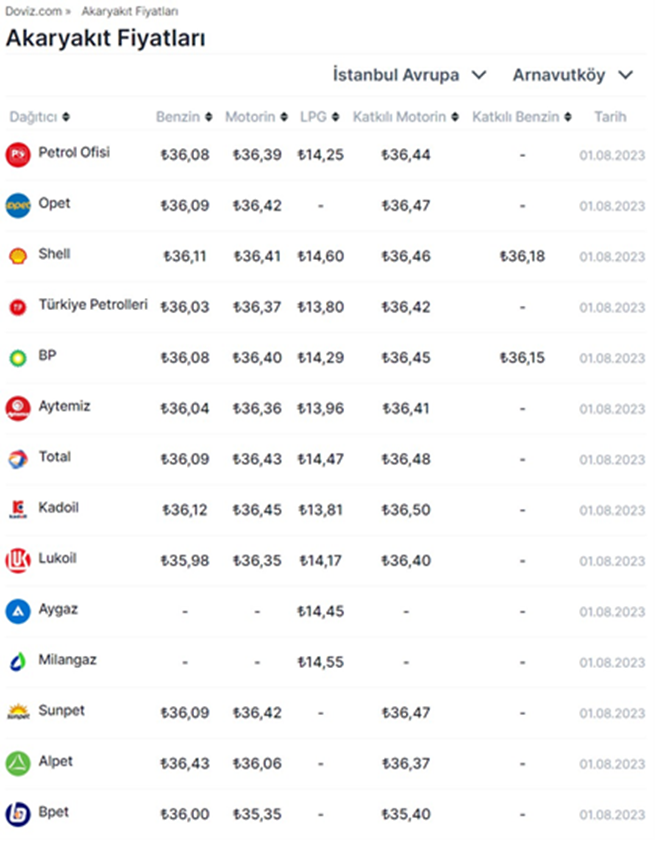The height and width of the screenshot is (841, 656).
Task: Click the BP logo icon
Action: pos(18,357)
